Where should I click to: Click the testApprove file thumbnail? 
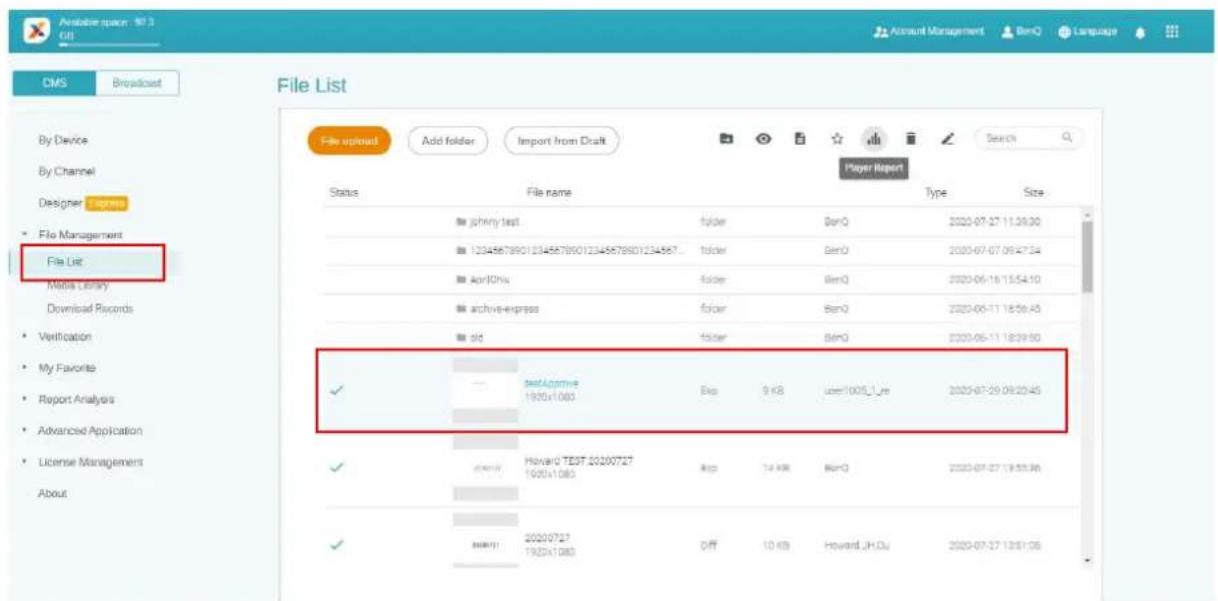click(x=485, y=389)
